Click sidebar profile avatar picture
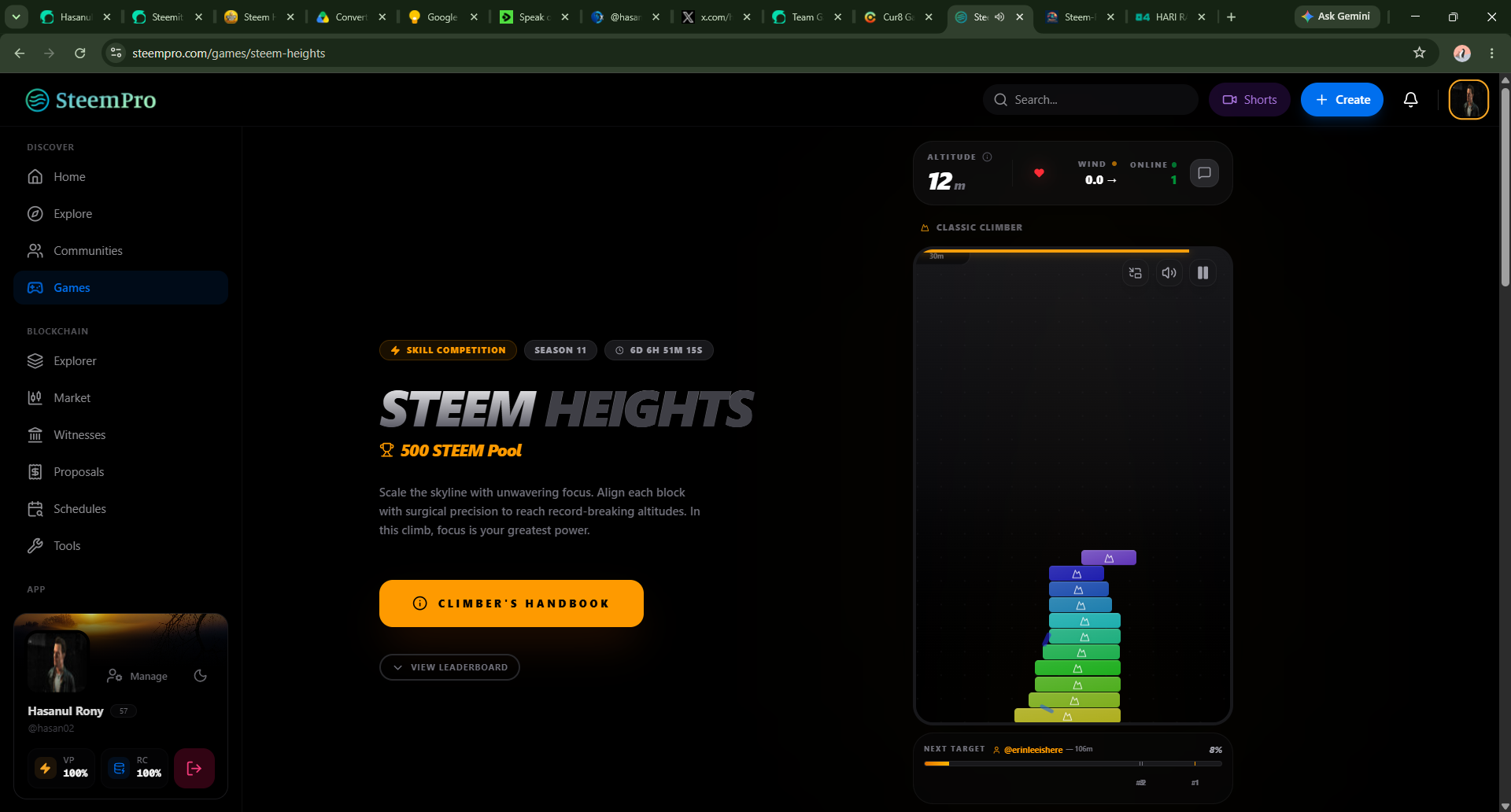Image resolution: width=1511 pixels, height=812 pixels. 57,661
